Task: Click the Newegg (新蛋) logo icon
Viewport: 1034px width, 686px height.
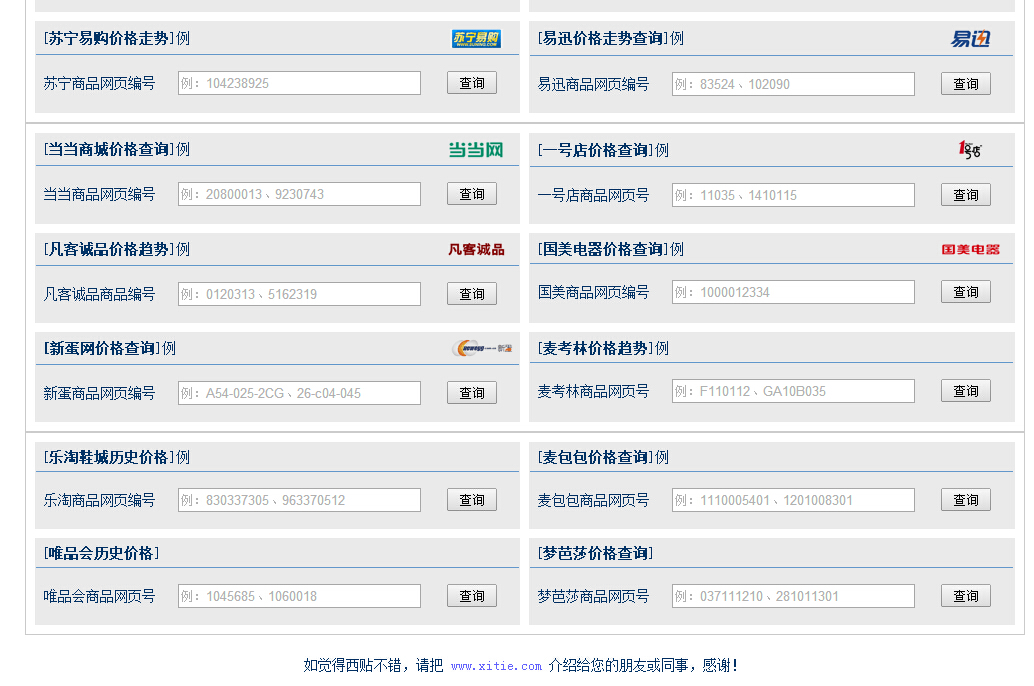Action: tap(481, 348)
